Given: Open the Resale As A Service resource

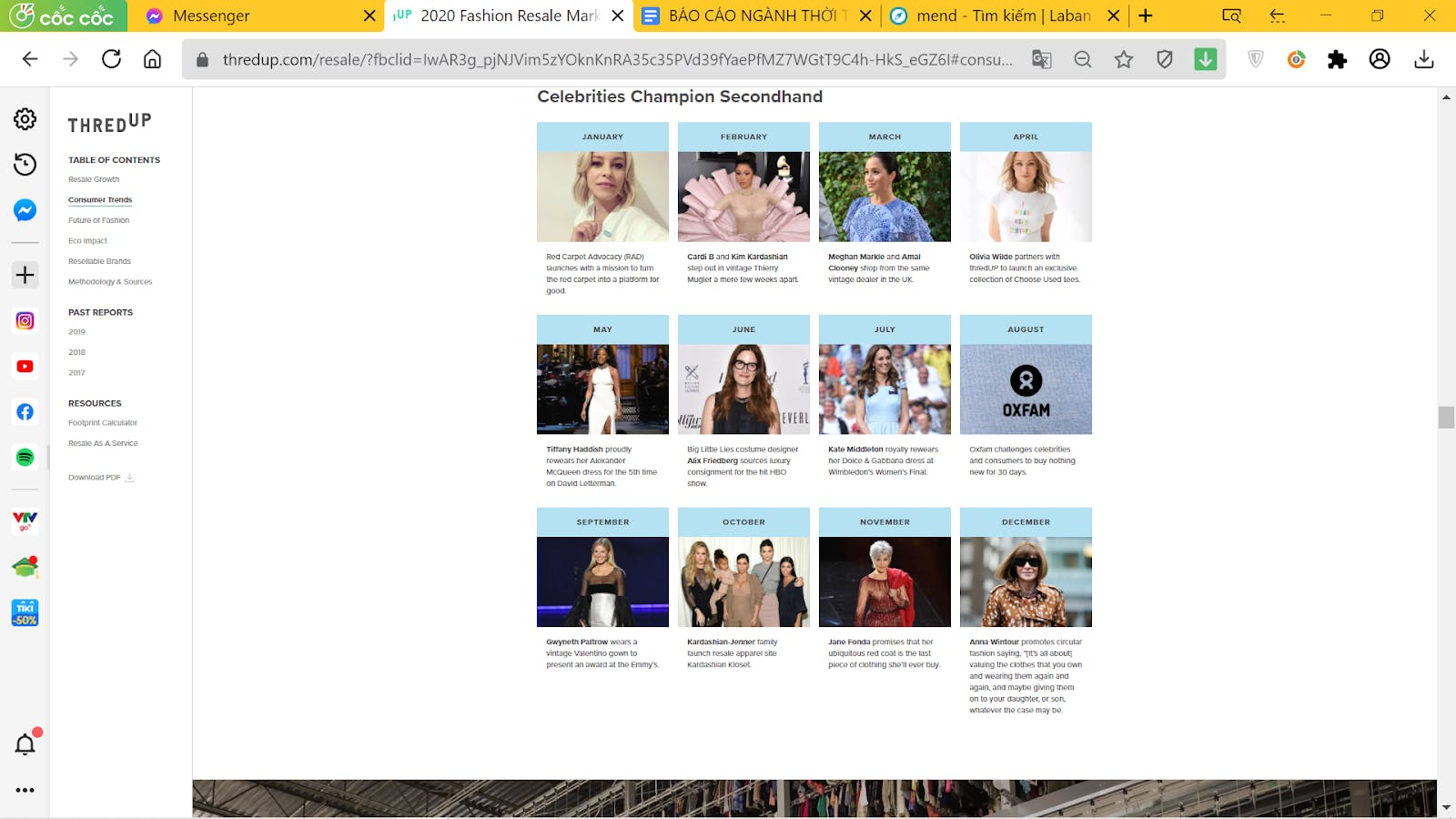Looking at the screenshot, I should tap(103, 443).
